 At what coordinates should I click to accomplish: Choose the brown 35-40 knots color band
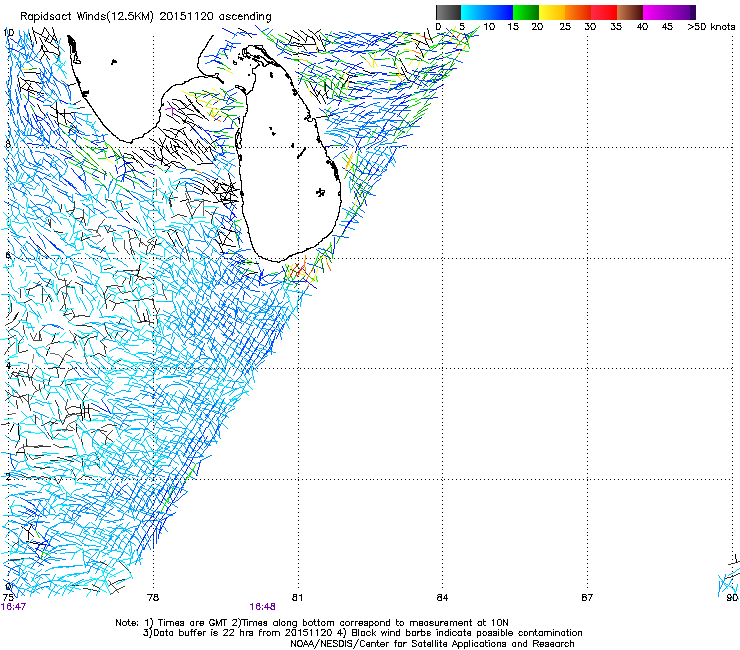click(630, 12)
